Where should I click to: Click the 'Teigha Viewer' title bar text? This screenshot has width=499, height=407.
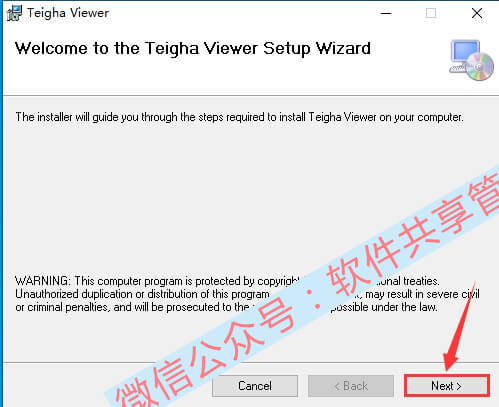(x=68, y=13)
